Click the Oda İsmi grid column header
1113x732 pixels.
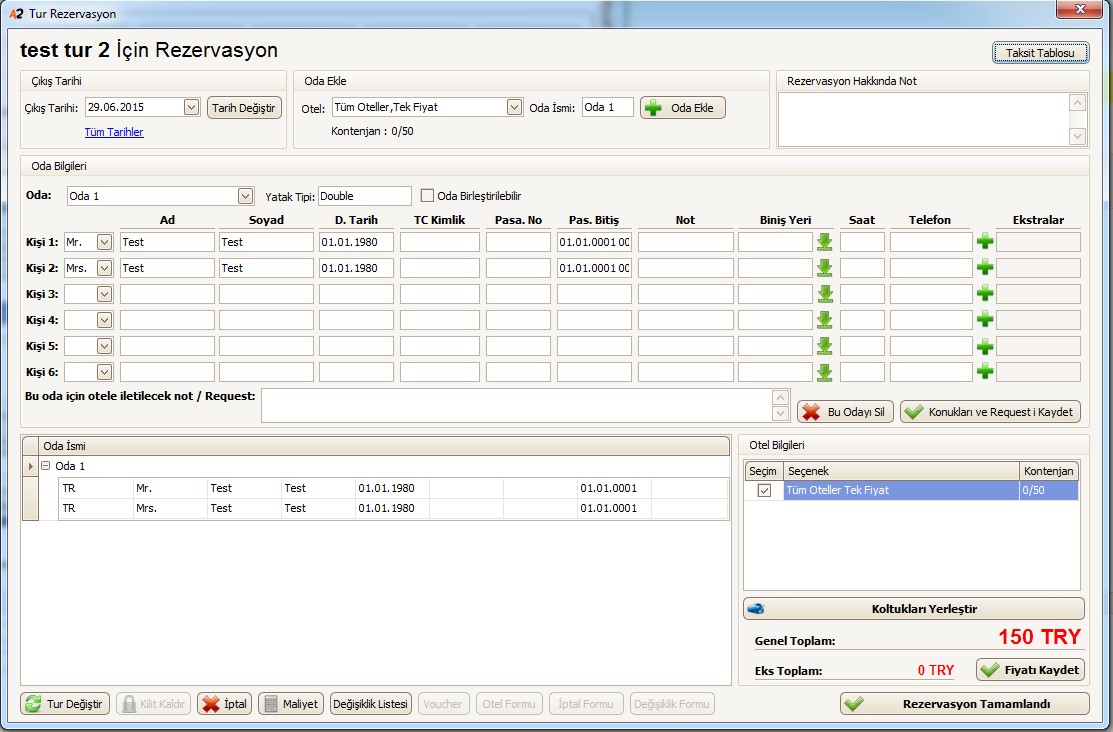coord(383,446)
